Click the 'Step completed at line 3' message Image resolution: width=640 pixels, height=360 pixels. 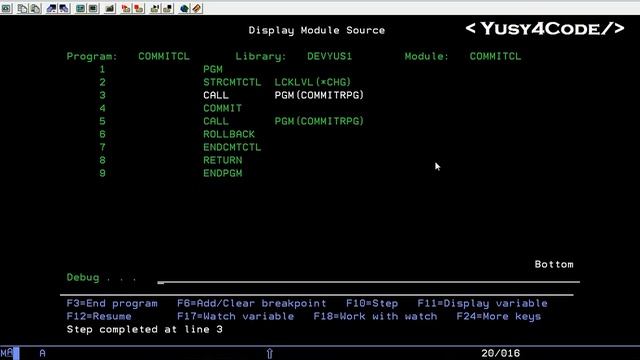(x=144, y=329)
